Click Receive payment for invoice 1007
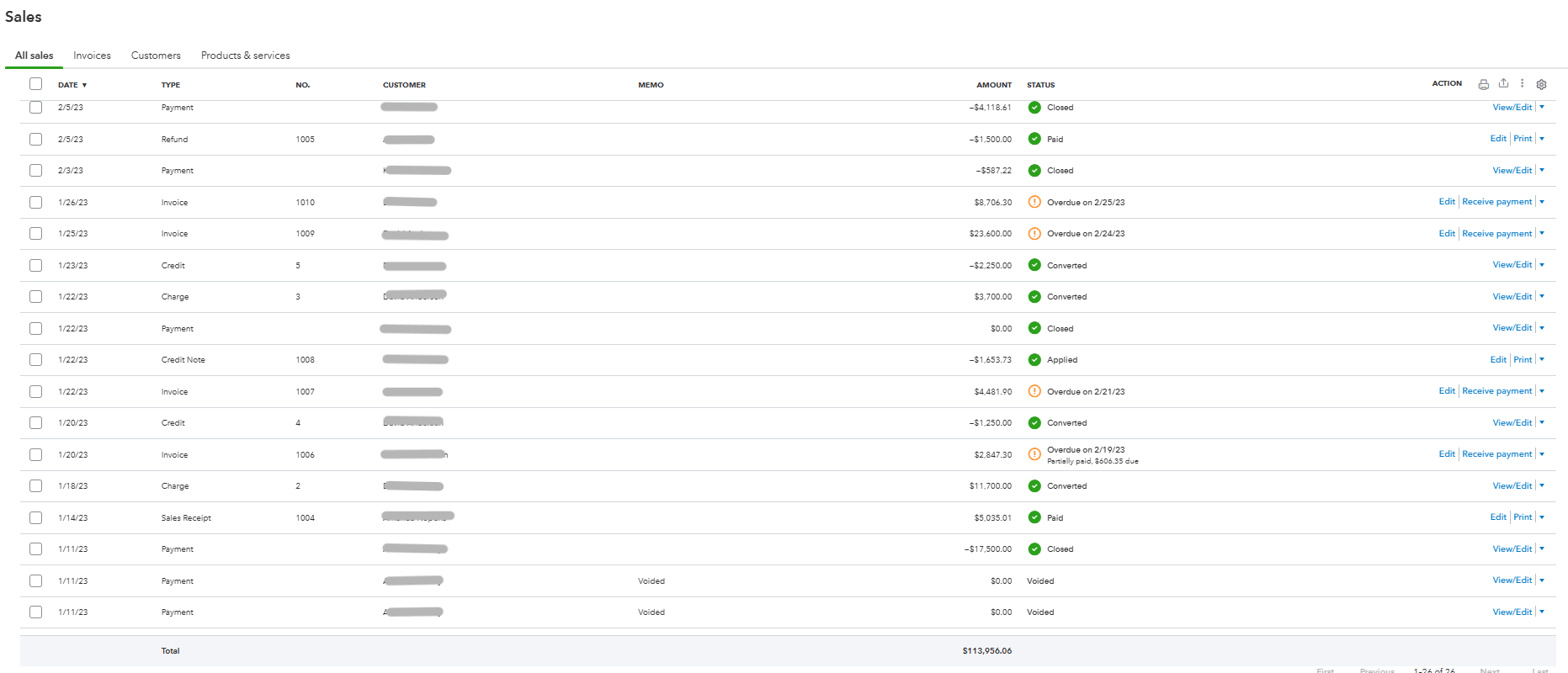This screenshot has height=673, width=1568. tap(1496, 391)
